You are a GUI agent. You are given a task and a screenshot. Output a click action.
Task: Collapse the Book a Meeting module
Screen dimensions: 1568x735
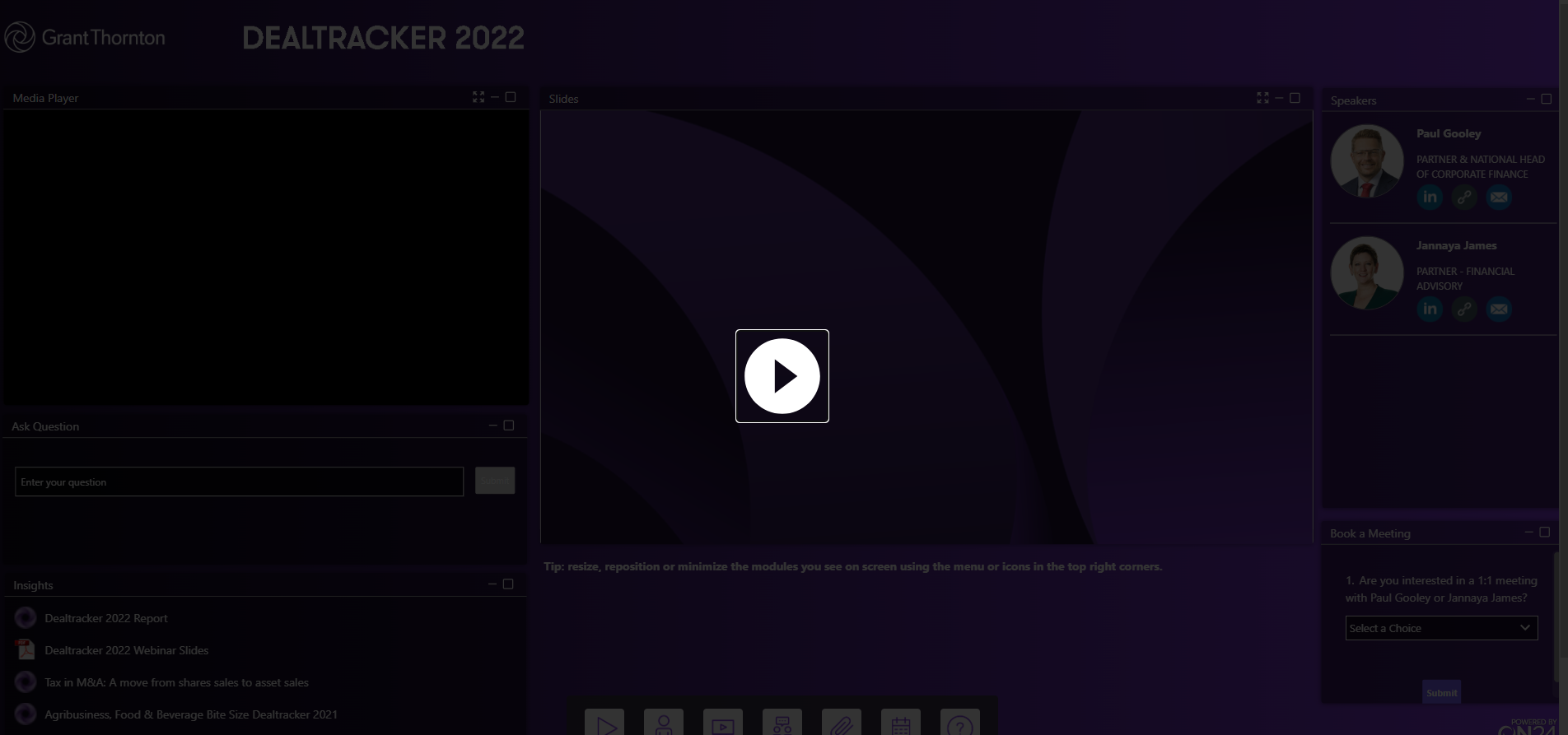1528,533
